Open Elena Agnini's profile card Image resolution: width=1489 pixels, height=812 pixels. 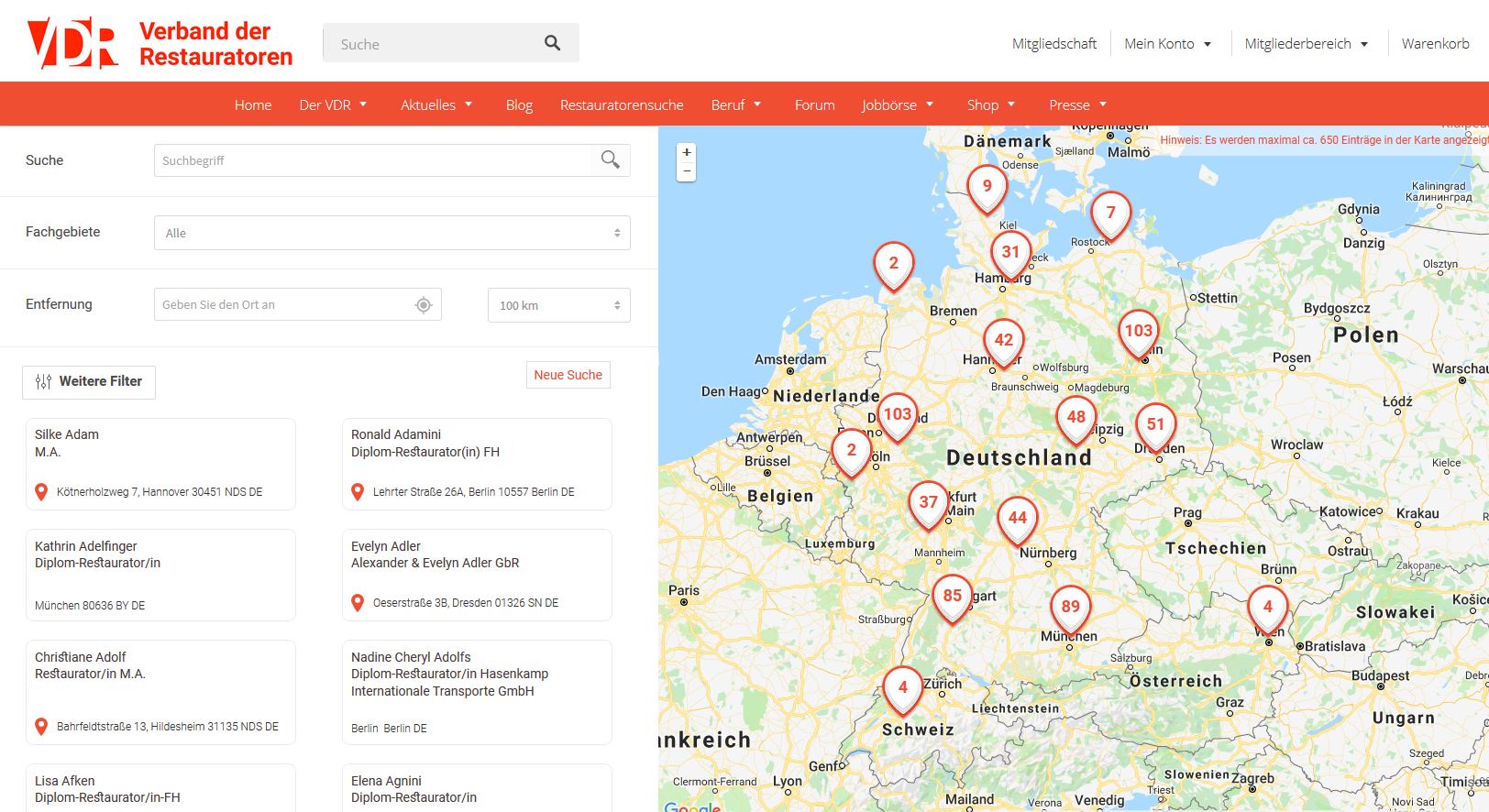click(477, 788)
